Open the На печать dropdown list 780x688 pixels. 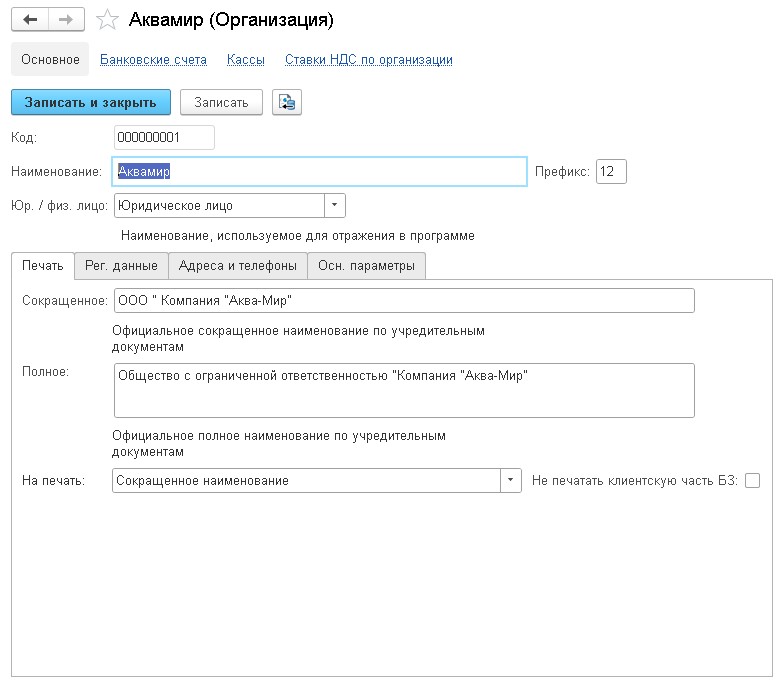coord(512,481)
